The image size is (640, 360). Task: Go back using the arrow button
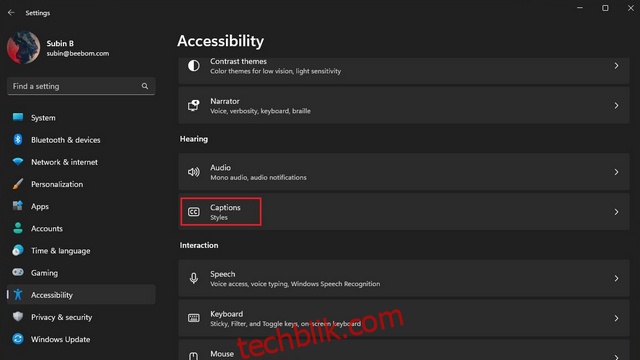(11, 13)
